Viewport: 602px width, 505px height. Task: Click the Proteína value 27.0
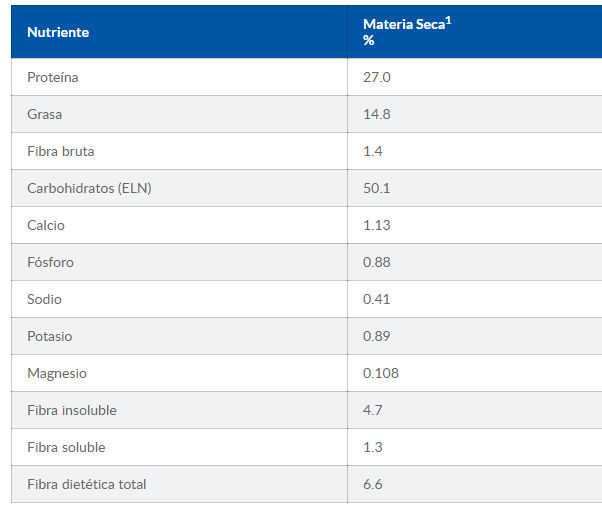pos(376,77)
